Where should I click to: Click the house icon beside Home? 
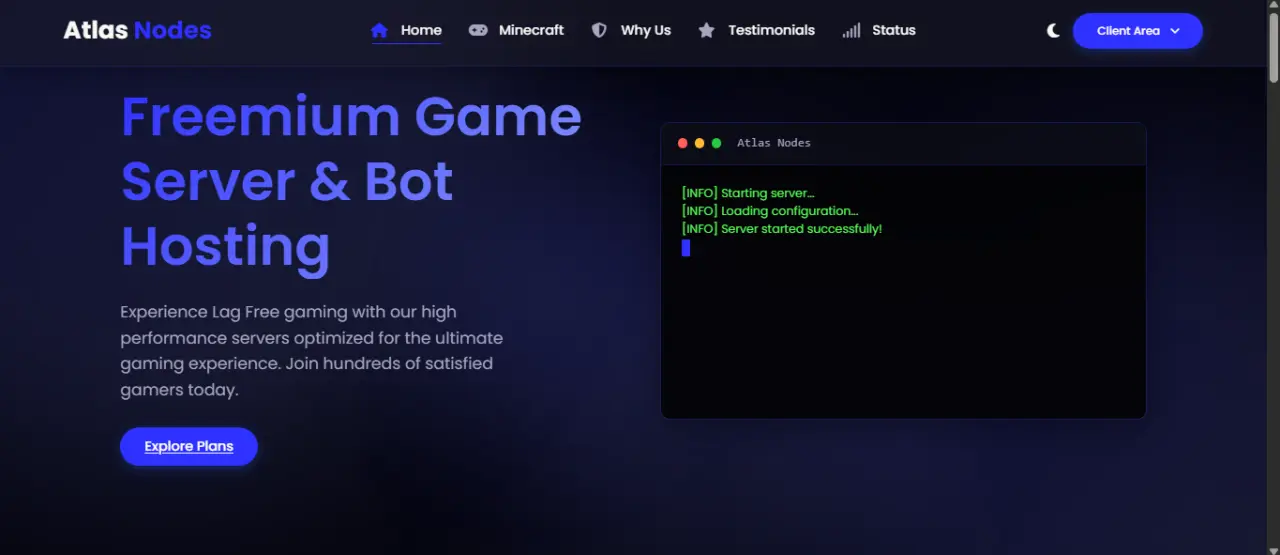(x=379, y=30)
